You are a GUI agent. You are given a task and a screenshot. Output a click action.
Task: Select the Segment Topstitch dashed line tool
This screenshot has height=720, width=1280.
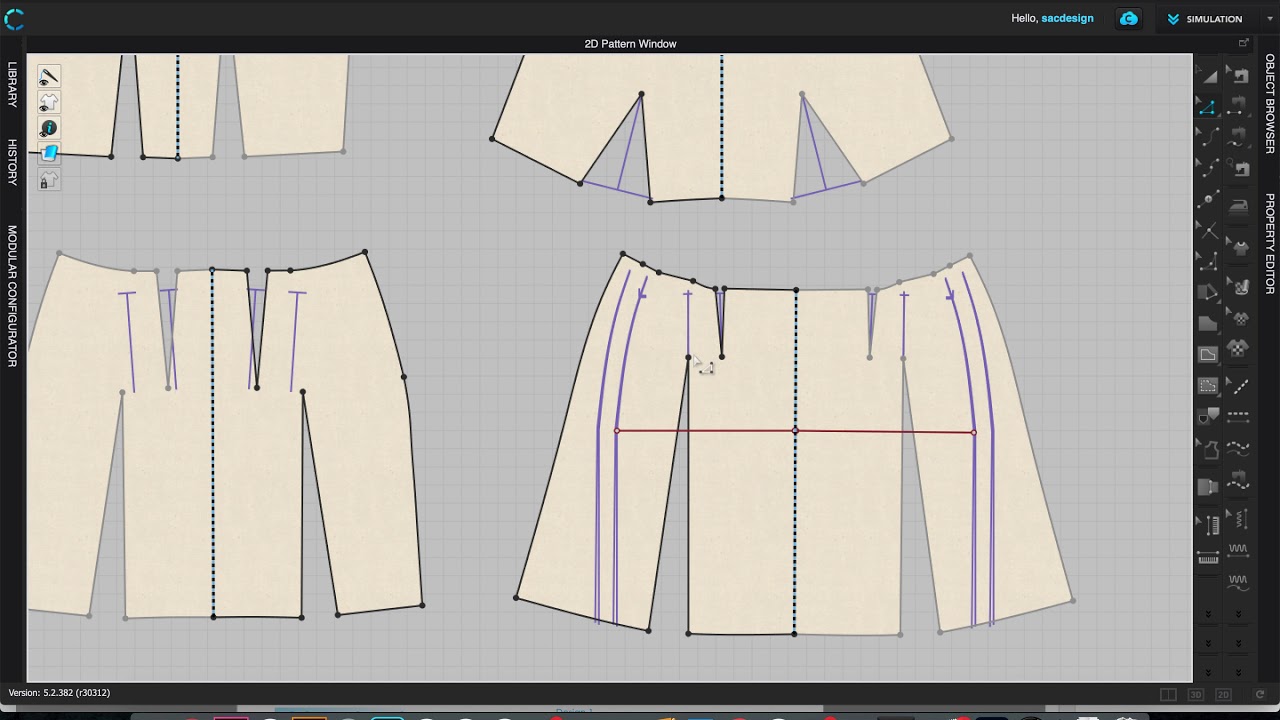coord(1239,417)
